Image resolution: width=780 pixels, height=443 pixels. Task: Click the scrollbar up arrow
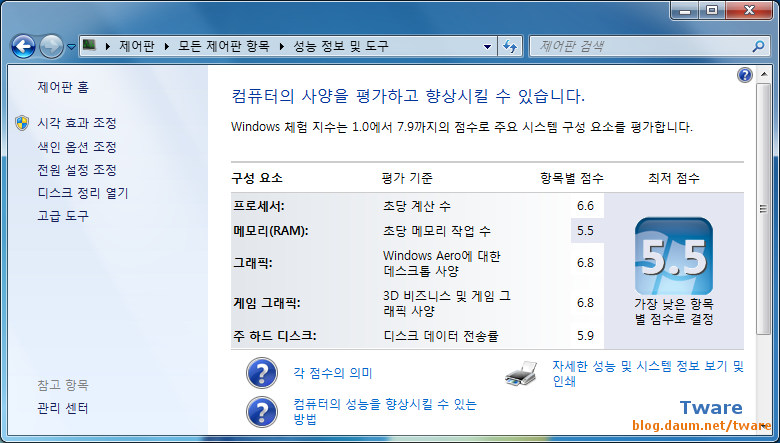click(x=763, y=76)
